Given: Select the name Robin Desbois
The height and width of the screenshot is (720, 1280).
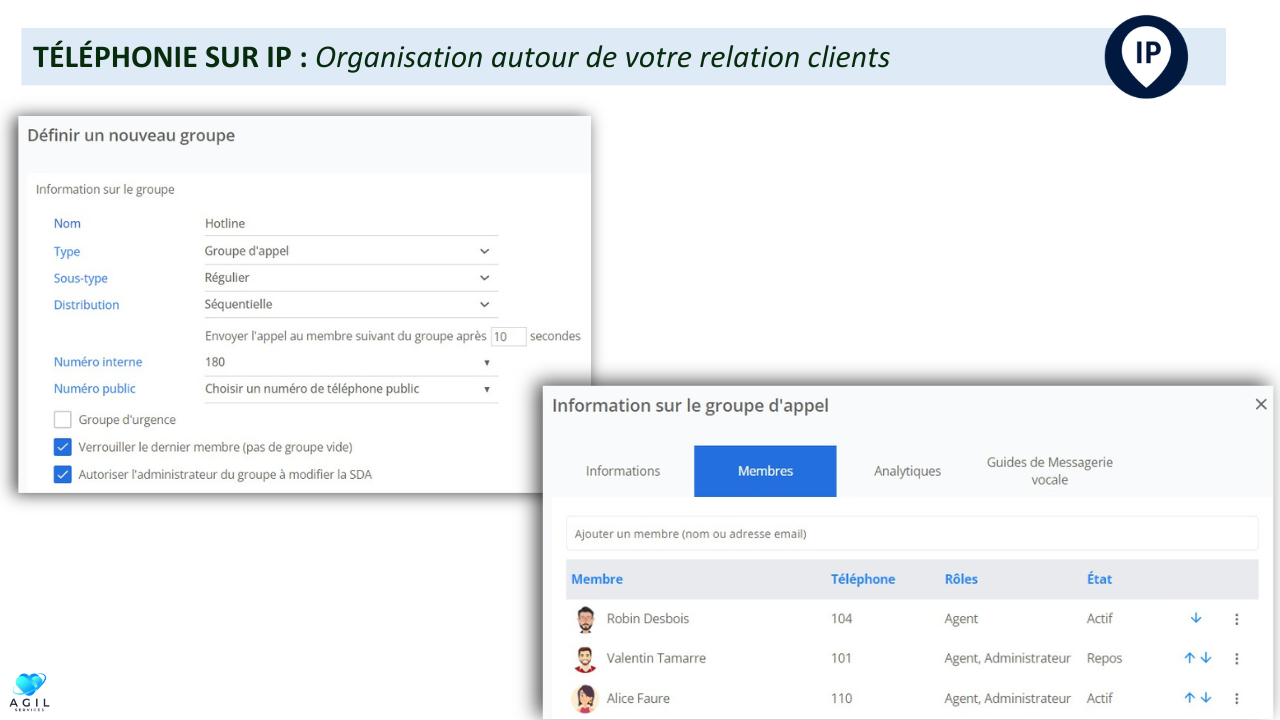Looking at the screenshot, I should tap(648, 619).
